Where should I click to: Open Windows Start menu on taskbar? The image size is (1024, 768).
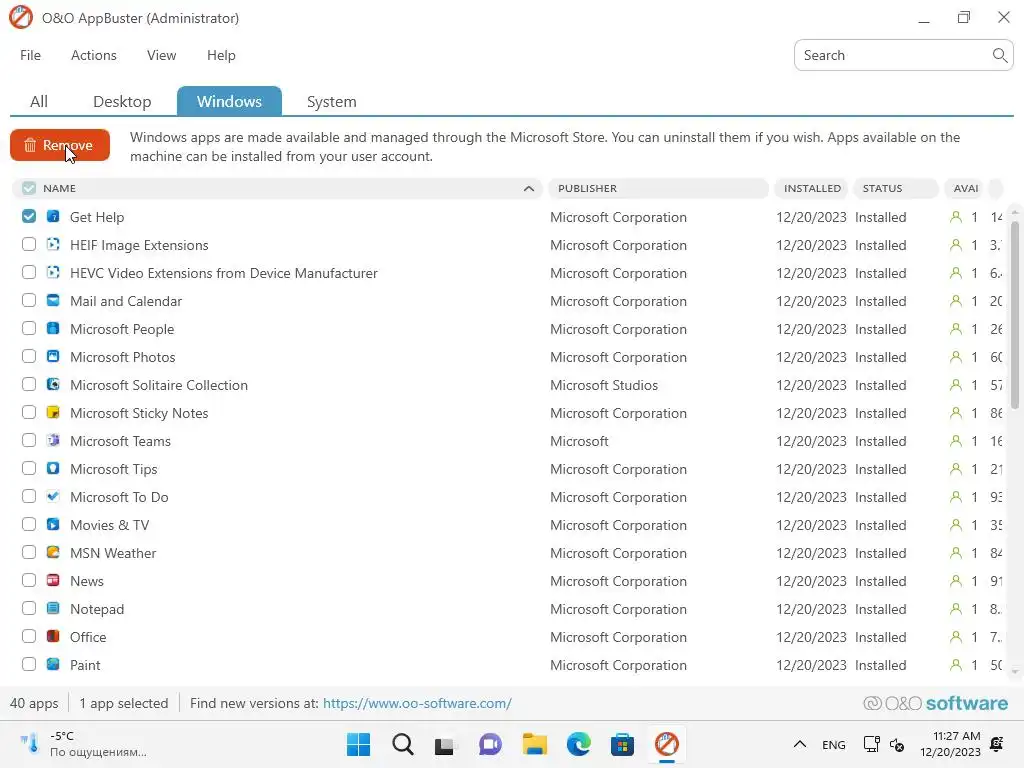358,744
